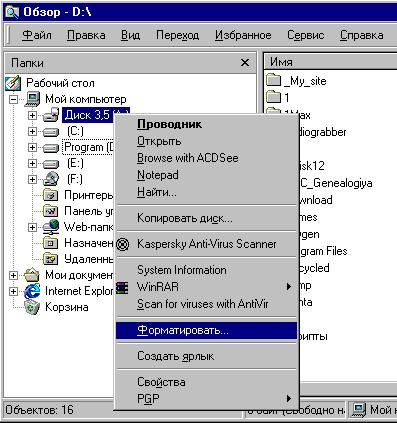397x423 pixels.
Task: Select System Information entry
Action: click(x=206, y=270)
